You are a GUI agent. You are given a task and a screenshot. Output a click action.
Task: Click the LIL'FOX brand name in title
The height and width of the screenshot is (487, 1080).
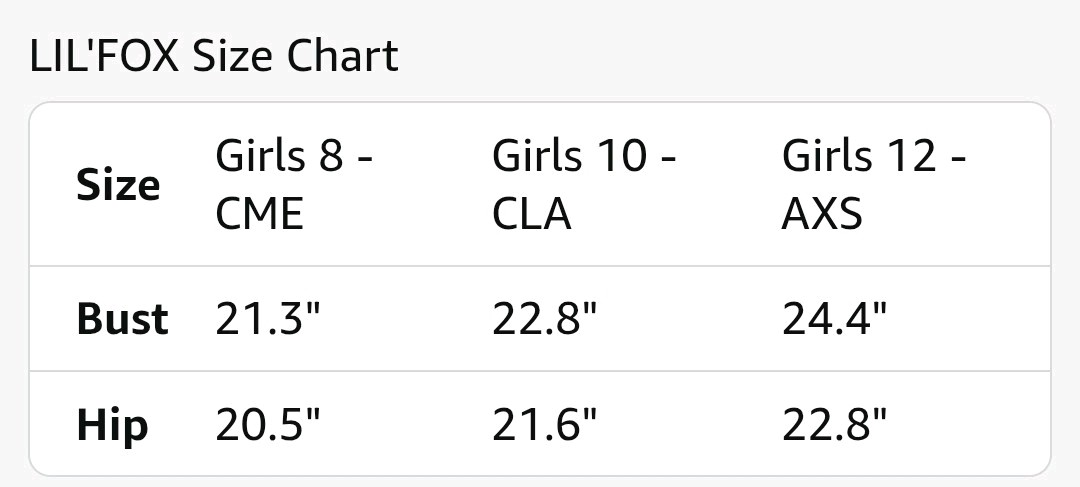(105, 56)
